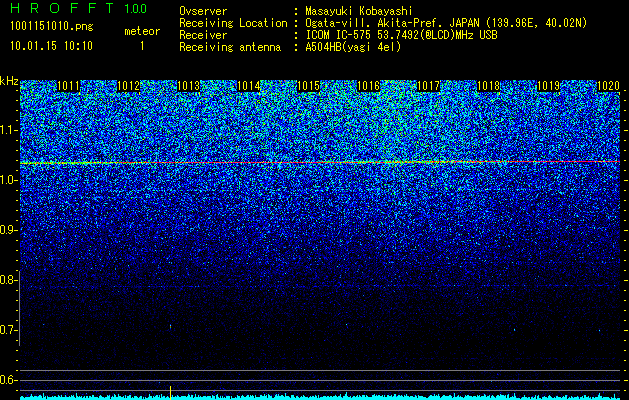
Task: Click the 1013 time marker
Action: click(x=189, y=86)
